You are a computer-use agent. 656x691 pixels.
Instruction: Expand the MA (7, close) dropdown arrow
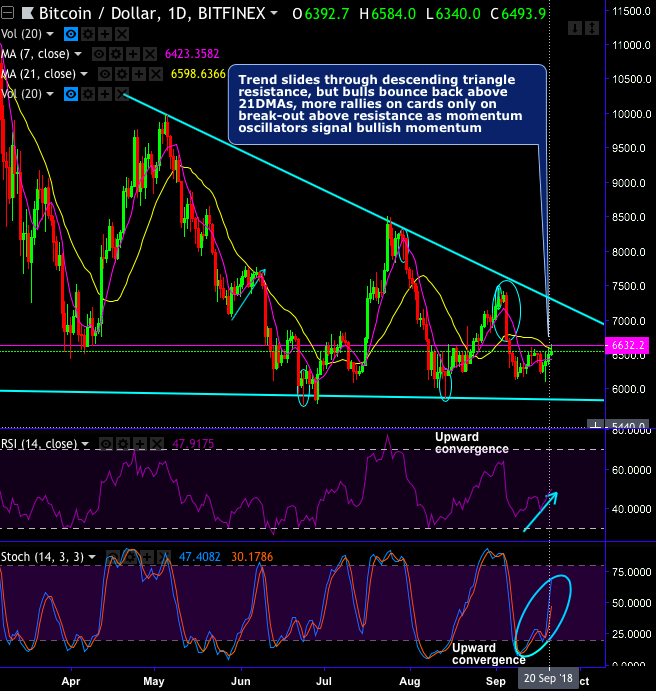point(78,54)
